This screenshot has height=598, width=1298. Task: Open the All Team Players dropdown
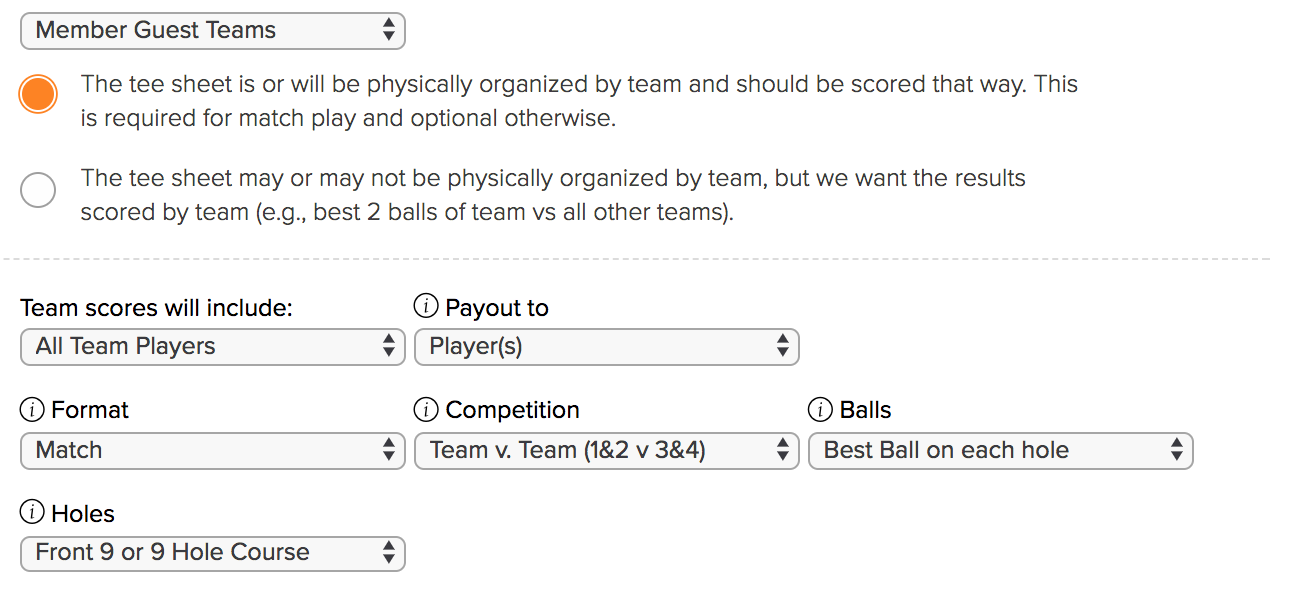coord(213,347)
